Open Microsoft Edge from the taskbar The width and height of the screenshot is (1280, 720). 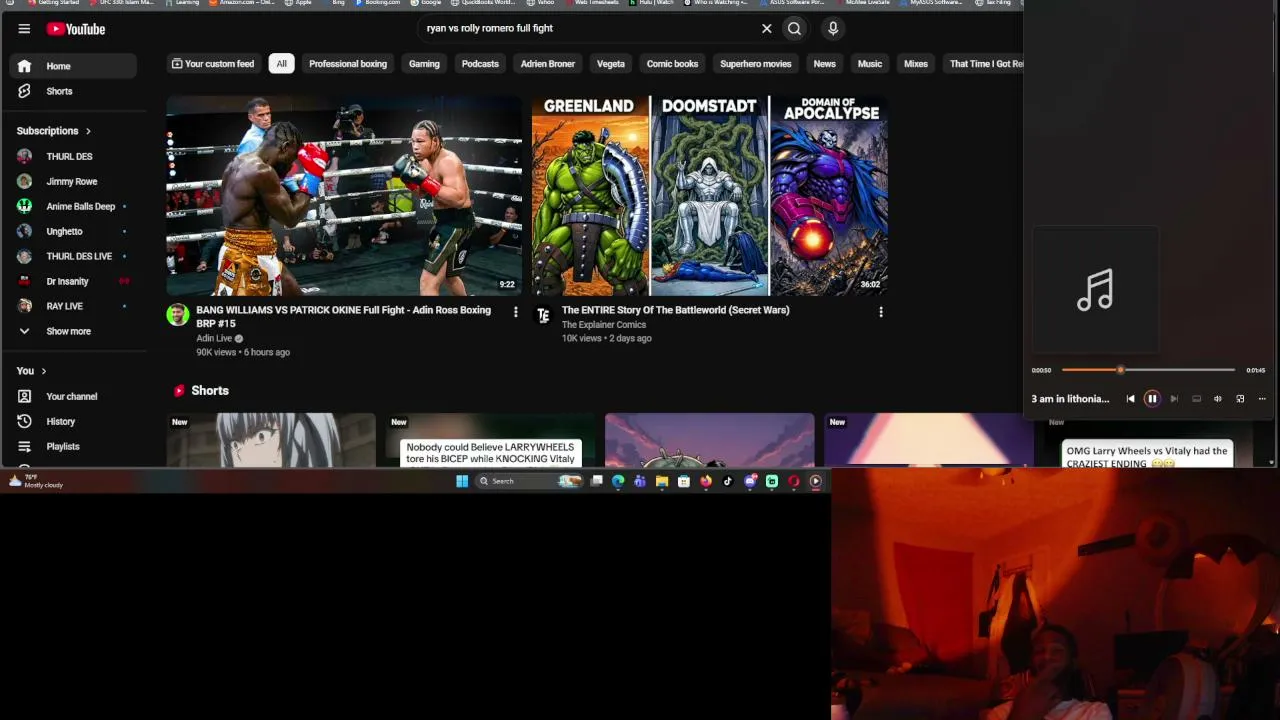[618, 481]
